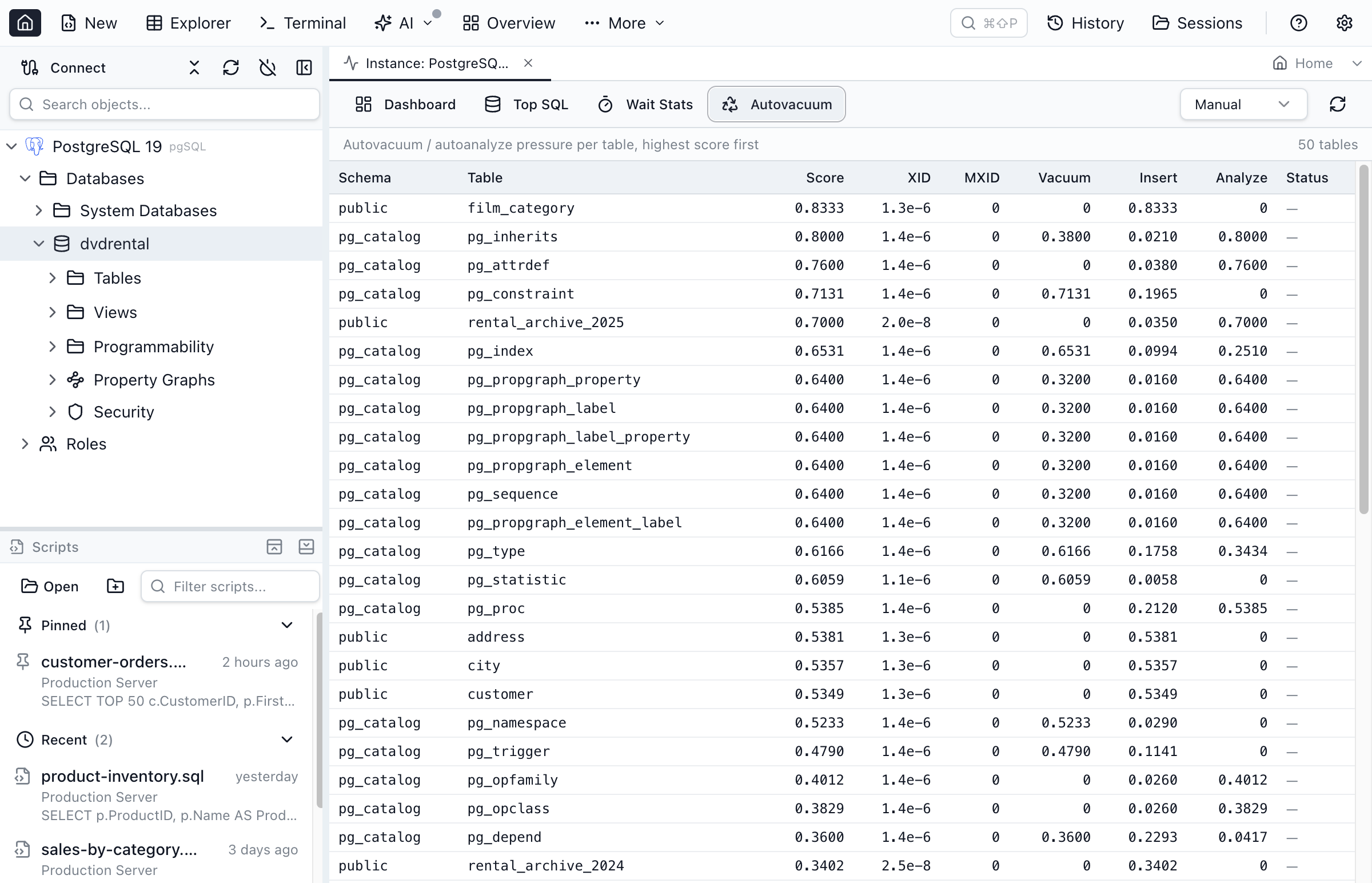Select the Autovacuum tab

[x=776, y=104]
